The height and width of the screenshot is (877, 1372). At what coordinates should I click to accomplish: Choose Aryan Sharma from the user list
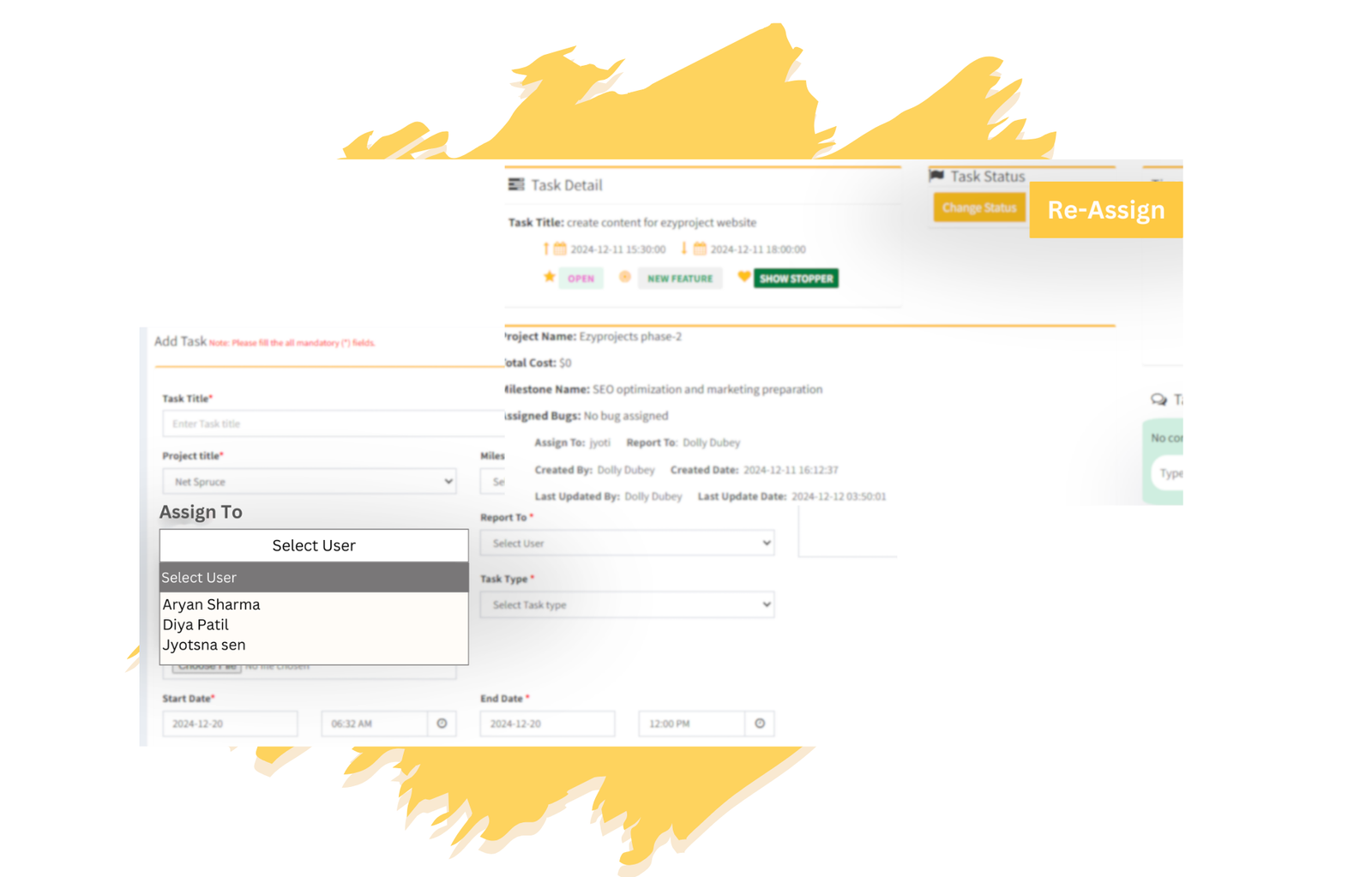[x=212, y=604]
